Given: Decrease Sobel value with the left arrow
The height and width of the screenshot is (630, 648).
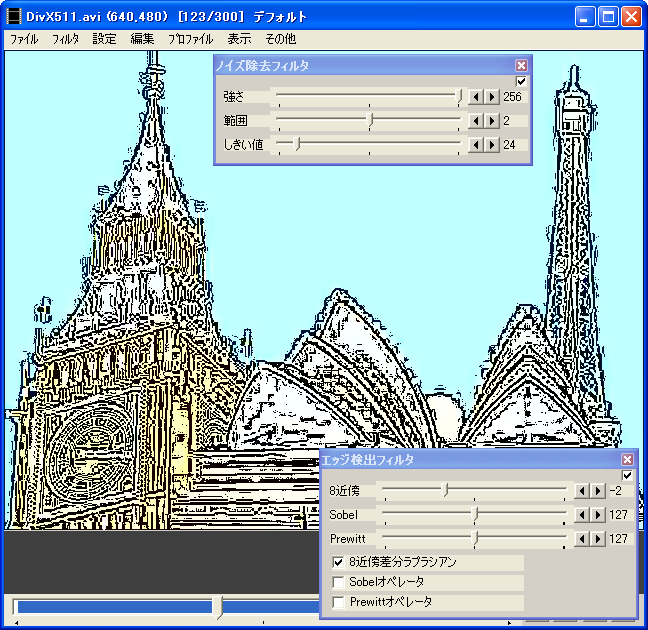Looking at the screenshot, I should [x=583, y=515].
